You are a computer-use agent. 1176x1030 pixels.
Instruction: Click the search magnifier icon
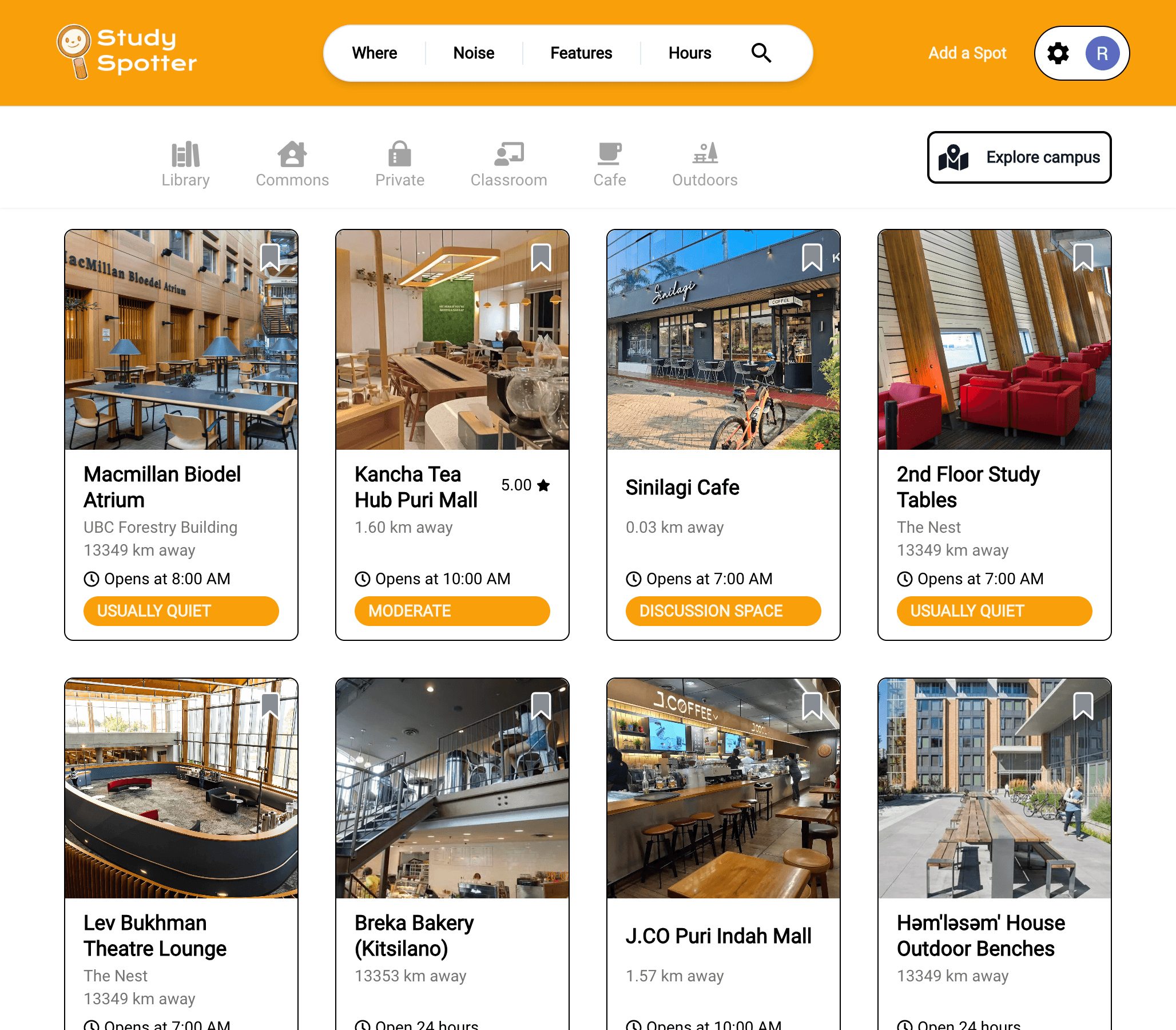[761, 53]
